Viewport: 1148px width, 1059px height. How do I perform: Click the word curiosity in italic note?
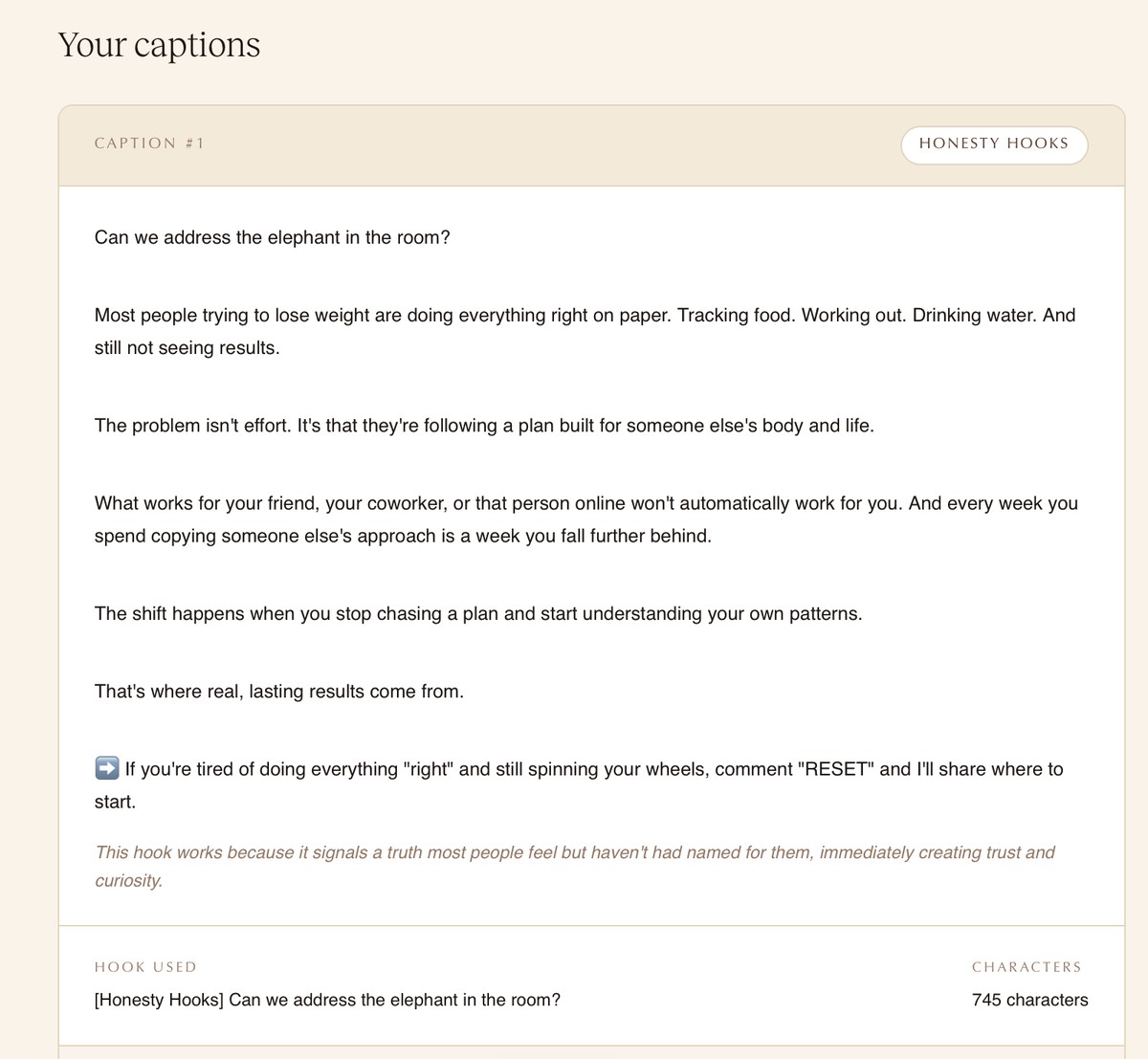point(128,880)
